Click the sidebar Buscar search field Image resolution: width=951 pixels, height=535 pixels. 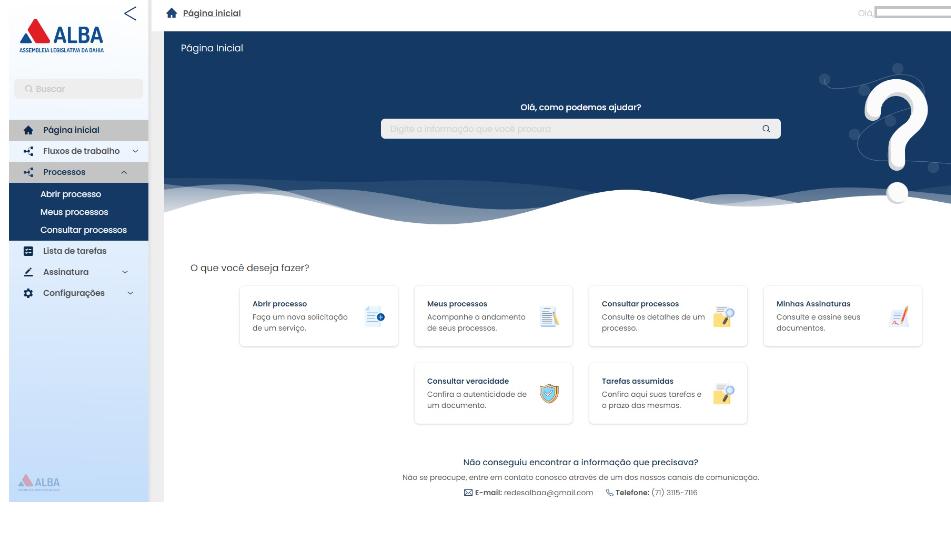point(79,89)
